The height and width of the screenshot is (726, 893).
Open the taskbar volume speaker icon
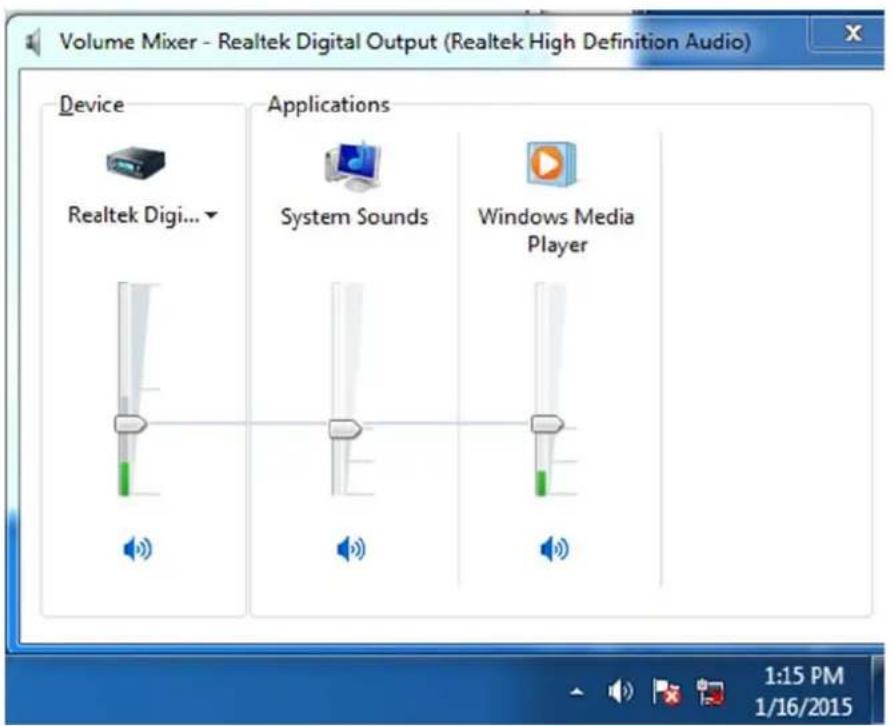point(620,692)
